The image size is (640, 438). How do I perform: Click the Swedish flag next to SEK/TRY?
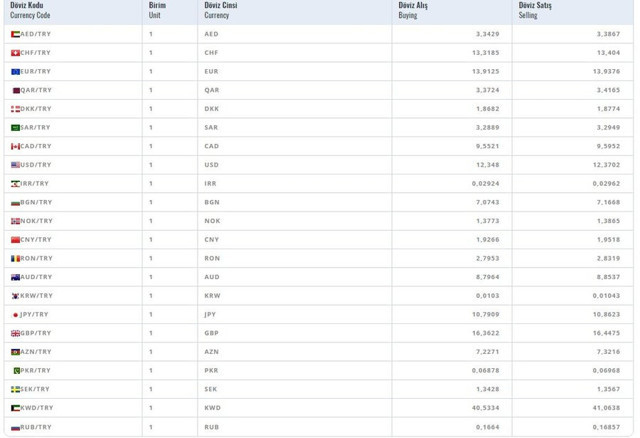coord(15,389)
